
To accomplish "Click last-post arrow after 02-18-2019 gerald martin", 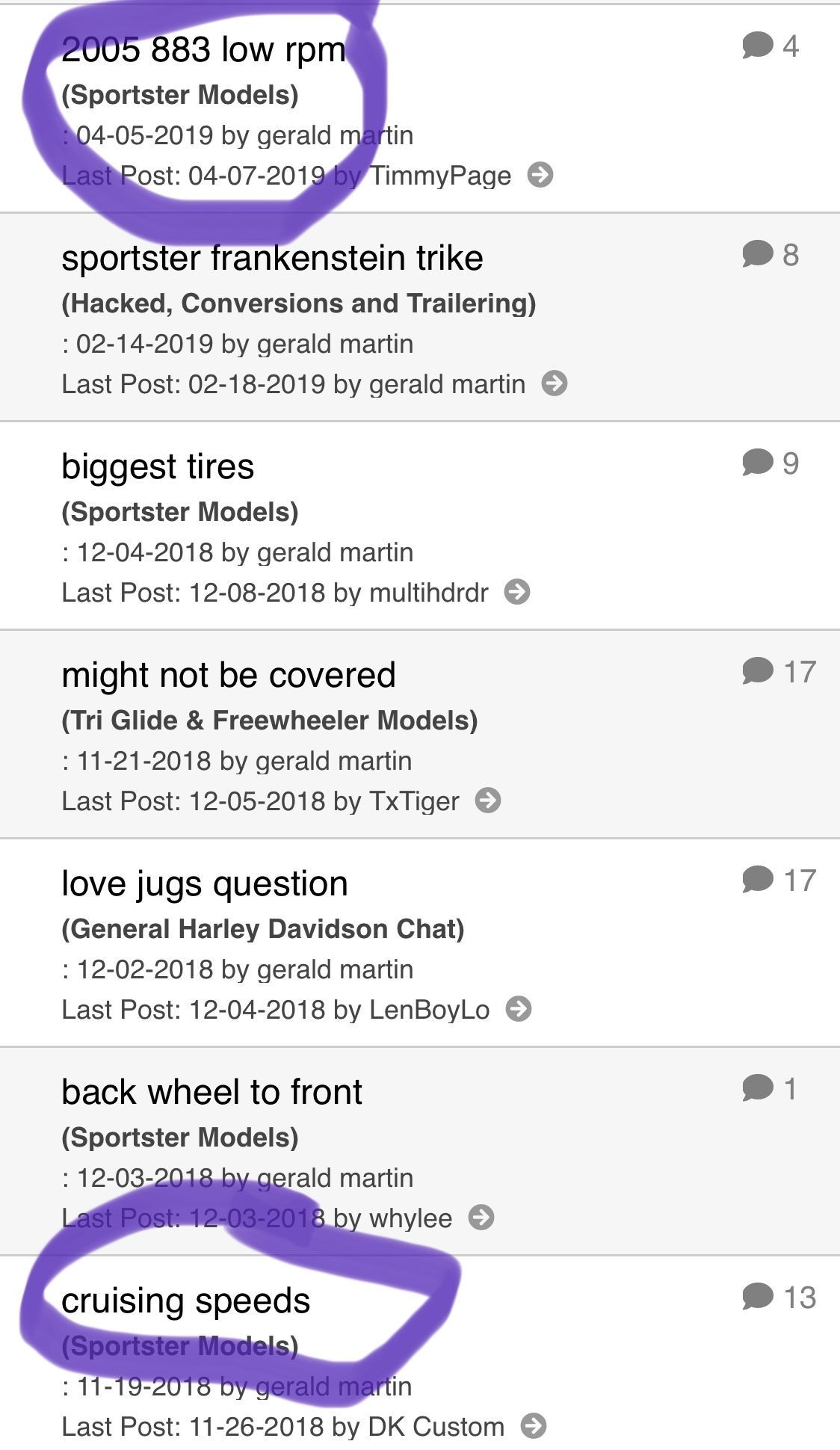I will tap(554, 383).
